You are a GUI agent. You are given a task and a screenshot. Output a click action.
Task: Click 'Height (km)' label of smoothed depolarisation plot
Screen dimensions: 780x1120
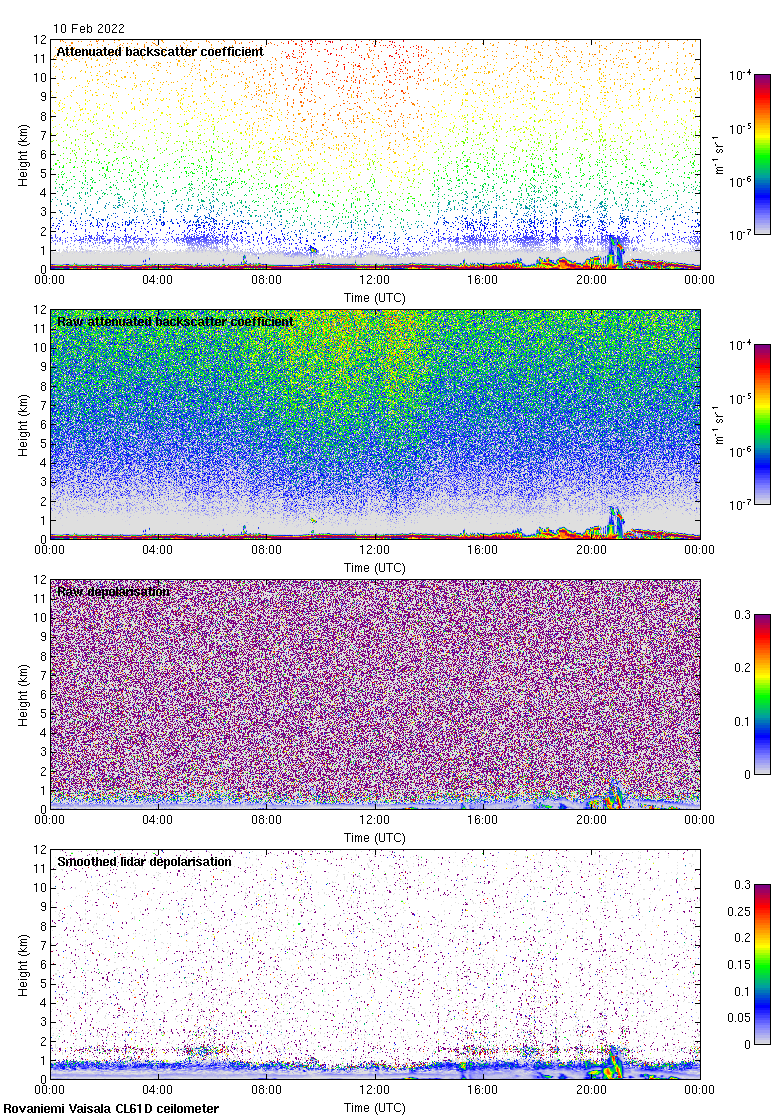(24, 965)
